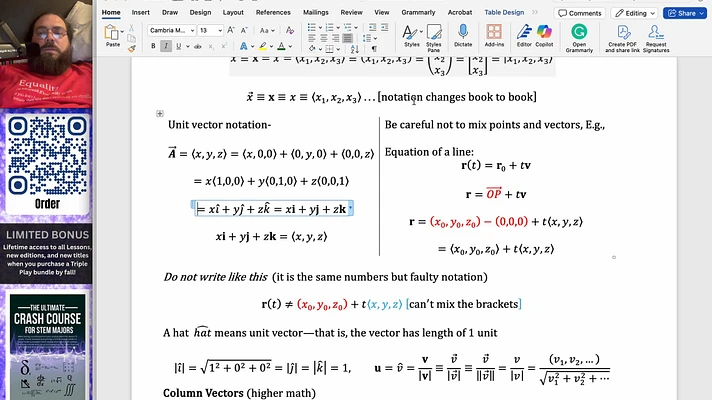Open Copilot
712x400 pixels.
tap(544, 36)
